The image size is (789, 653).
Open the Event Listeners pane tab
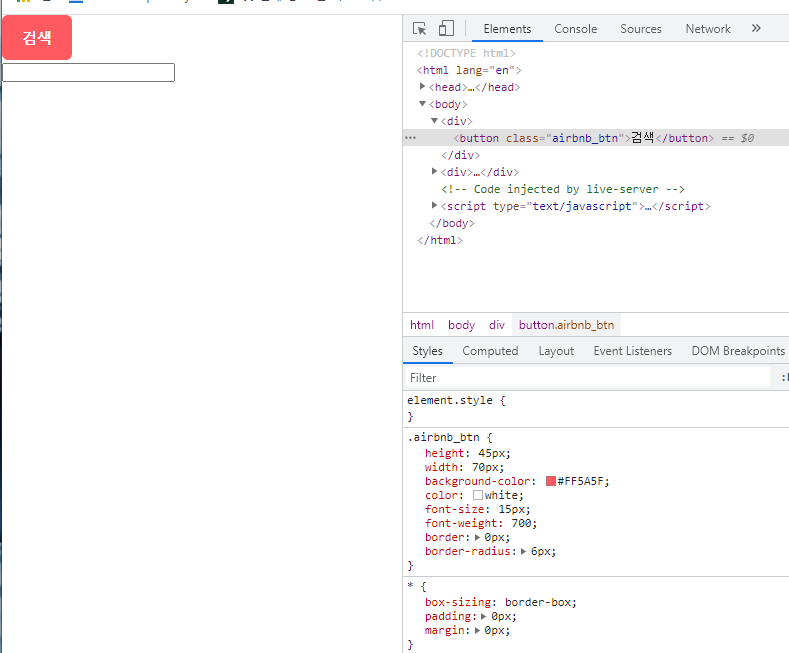pos(633,351)
